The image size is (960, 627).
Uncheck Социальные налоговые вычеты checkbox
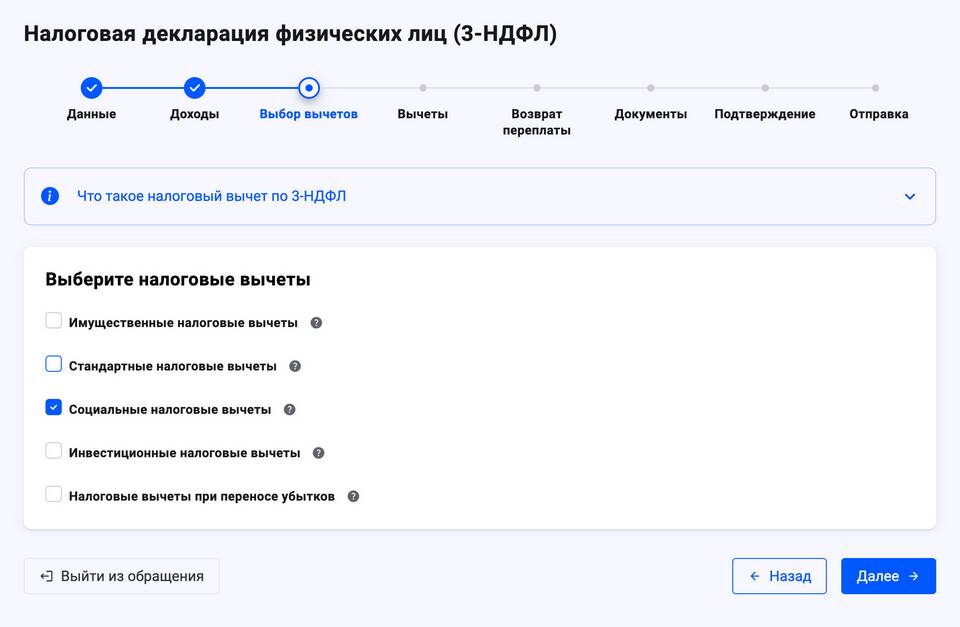pyautogui.click(x=54, y=408)
